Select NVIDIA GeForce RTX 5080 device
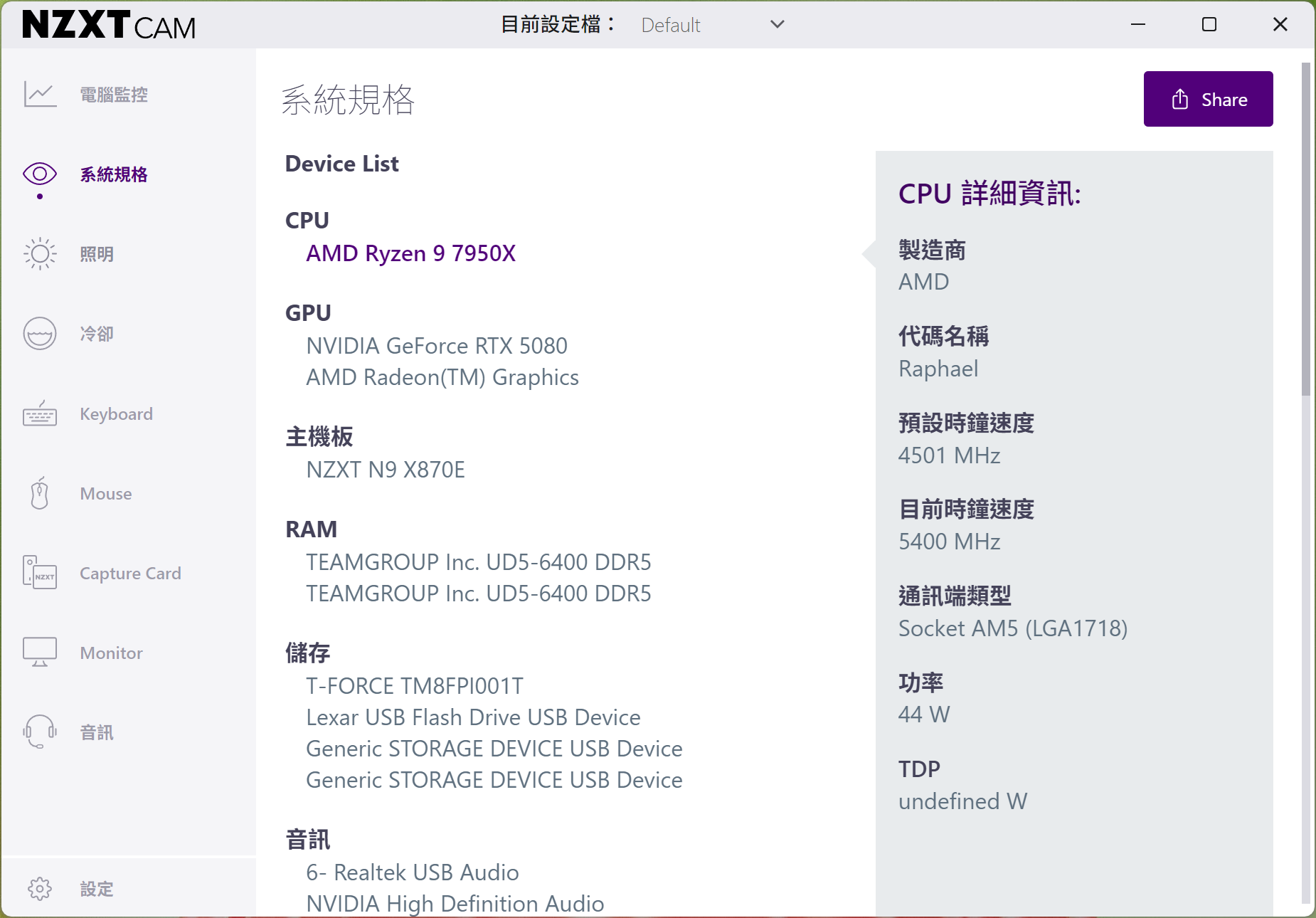The image size is (1316, 918). [x=437, y=346]
